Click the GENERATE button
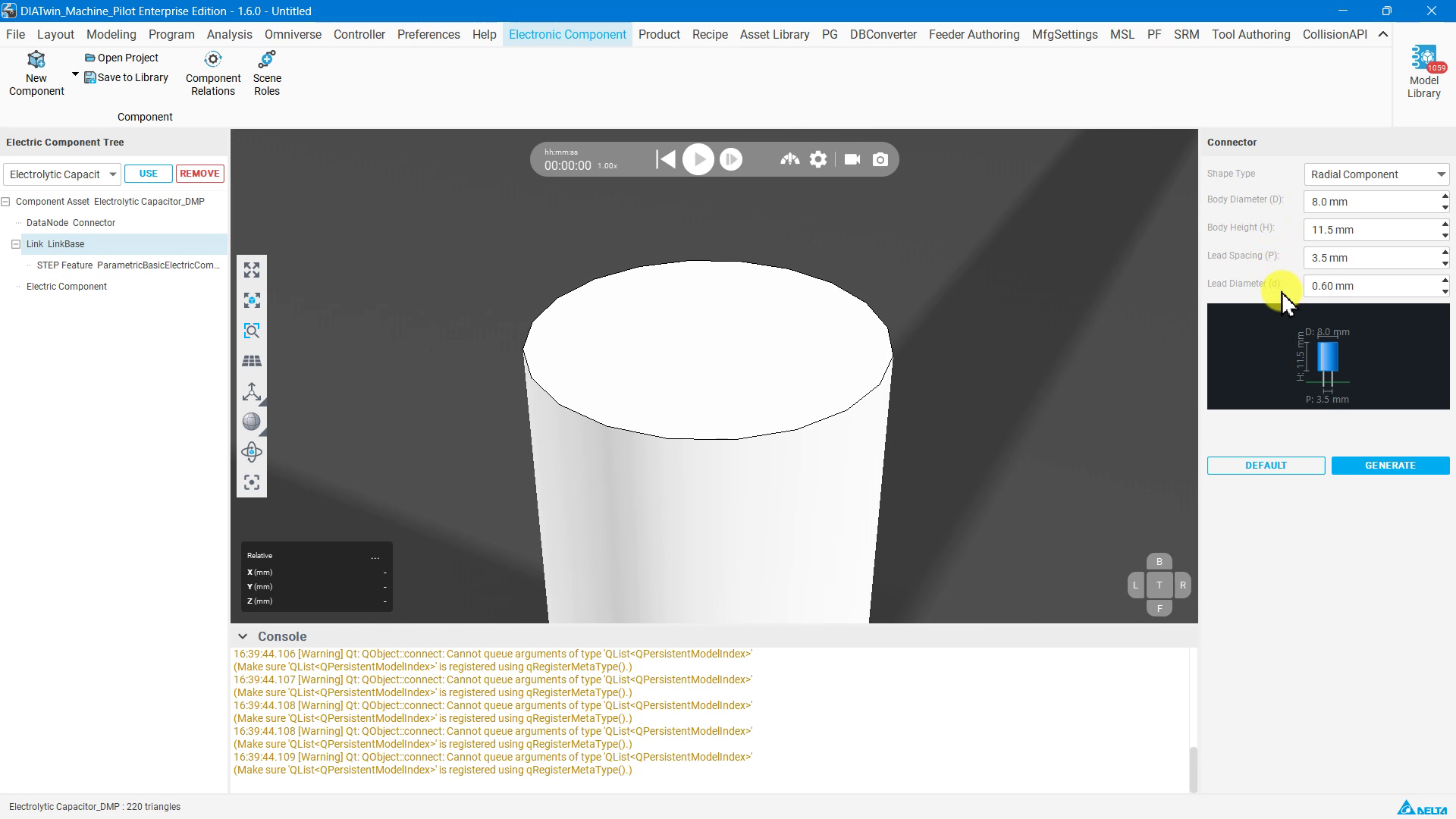Screen dimensions: 1456x819 1390,466
